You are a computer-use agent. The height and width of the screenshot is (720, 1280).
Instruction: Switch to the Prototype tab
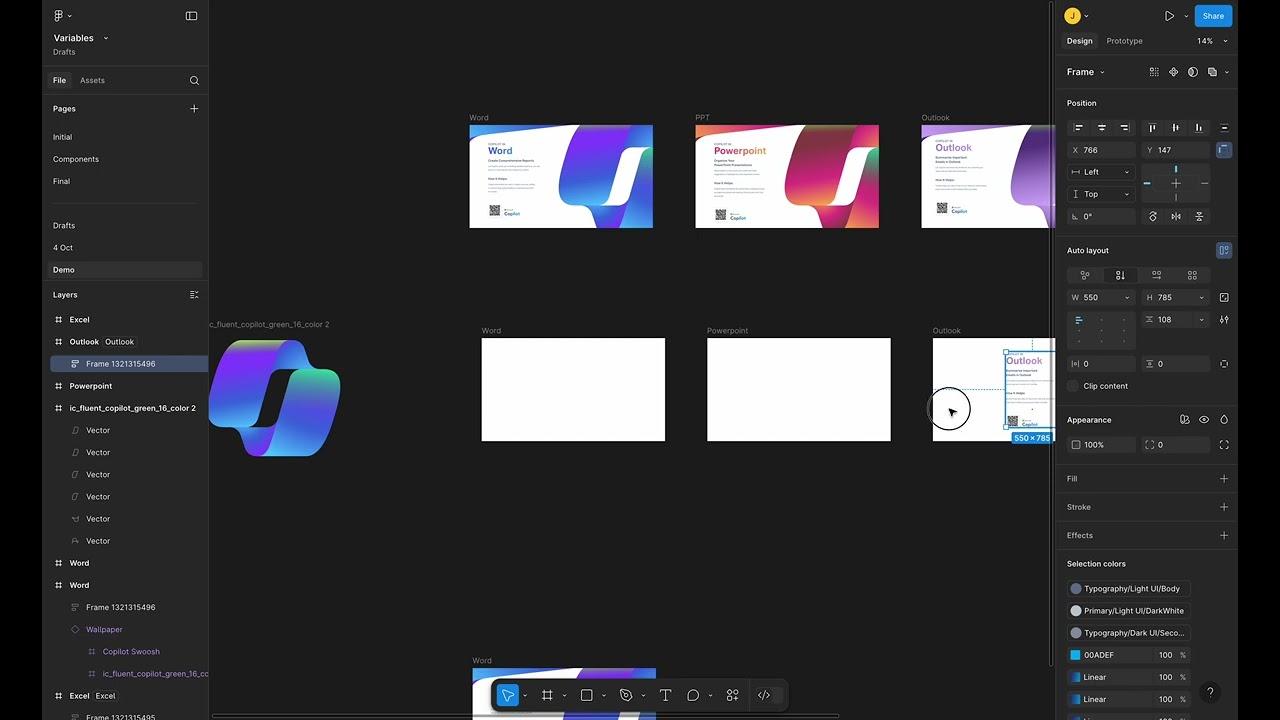point(1124,41)
